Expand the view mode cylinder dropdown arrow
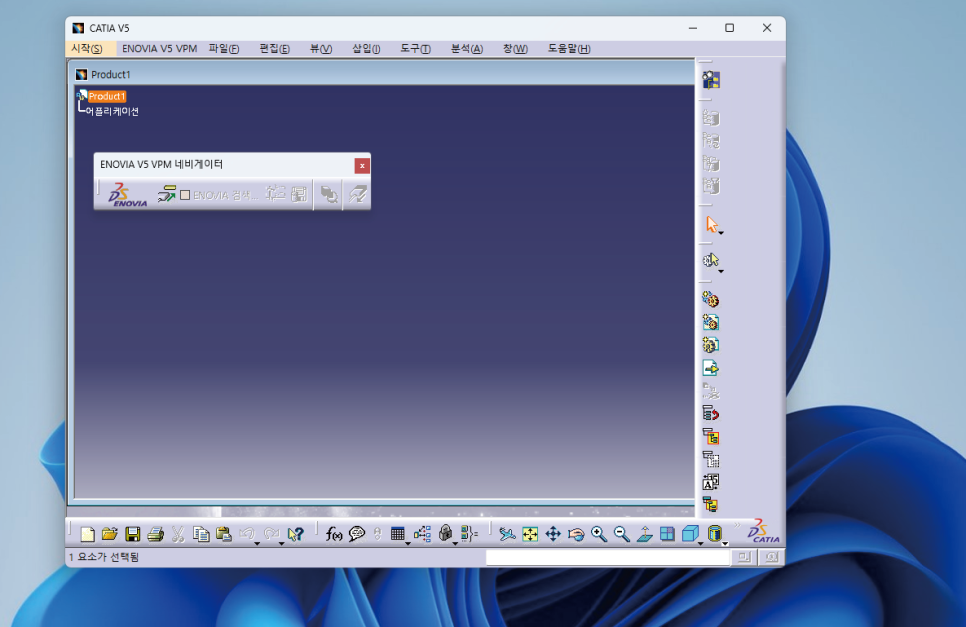Image resolution: width=966 pixels, height=627 pixels. (x=725, y=543)
